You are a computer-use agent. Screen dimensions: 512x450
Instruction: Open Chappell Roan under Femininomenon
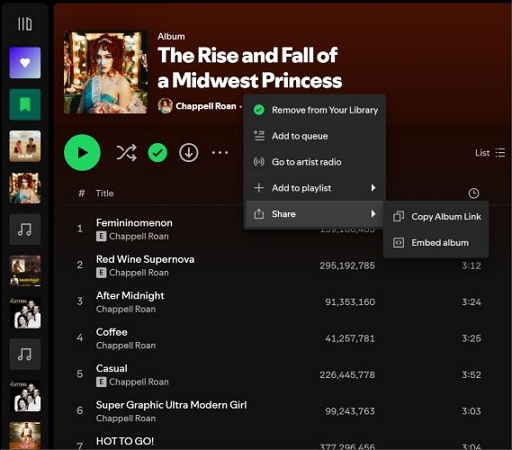click(x=139, y=236)
